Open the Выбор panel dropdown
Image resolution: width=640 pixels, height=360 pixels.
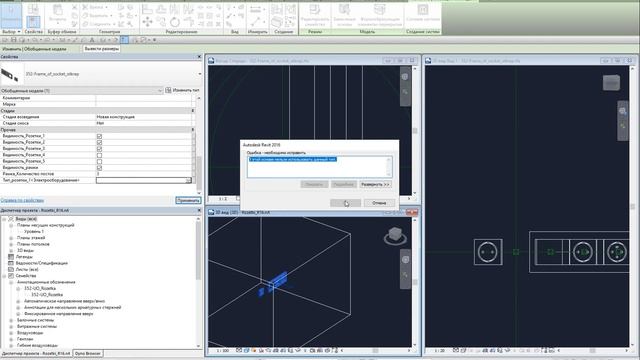pyautogui.click(x=11, y=31)
